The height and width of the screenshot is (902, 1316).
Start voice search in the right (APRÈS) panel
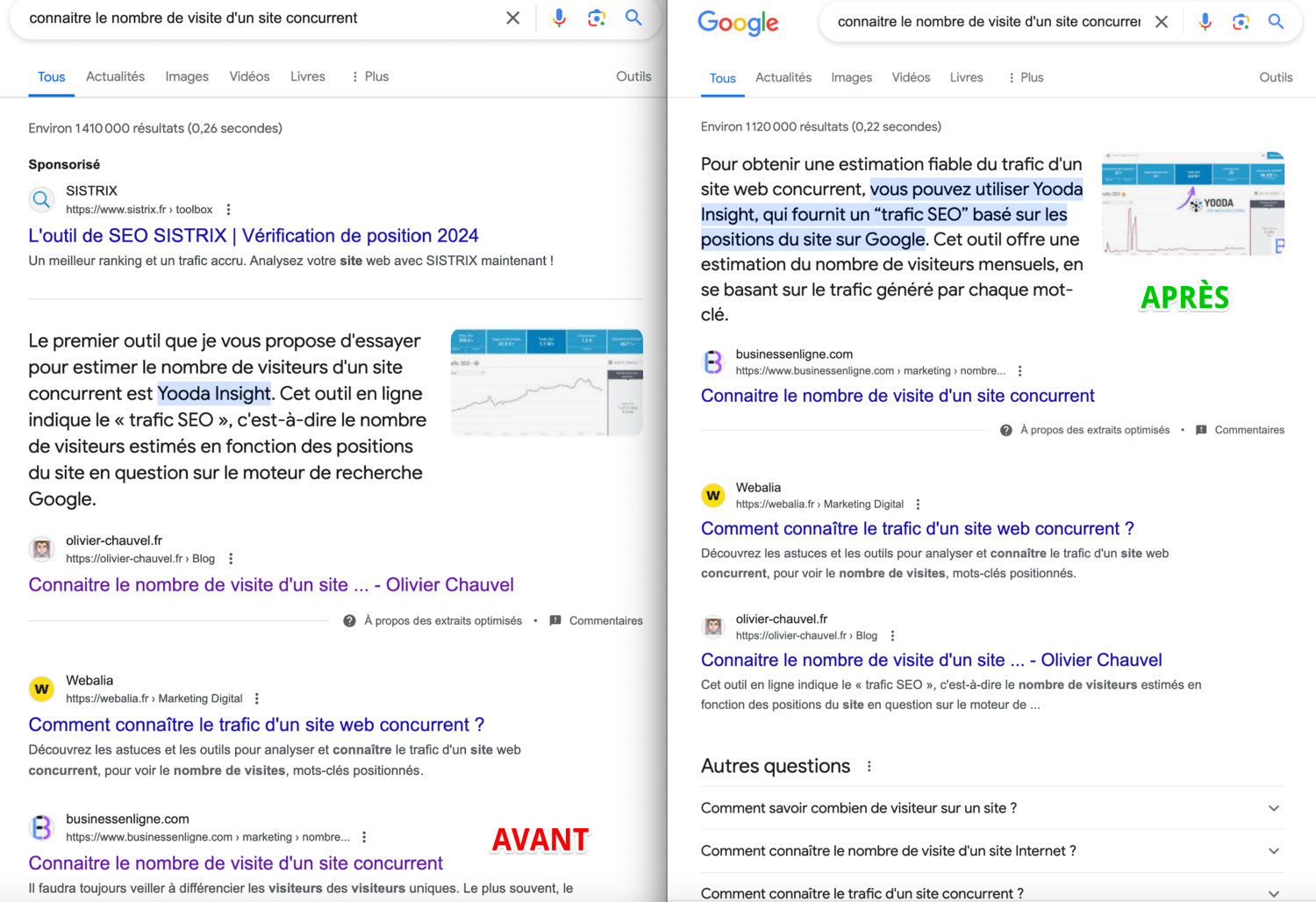coord(1205,22)
